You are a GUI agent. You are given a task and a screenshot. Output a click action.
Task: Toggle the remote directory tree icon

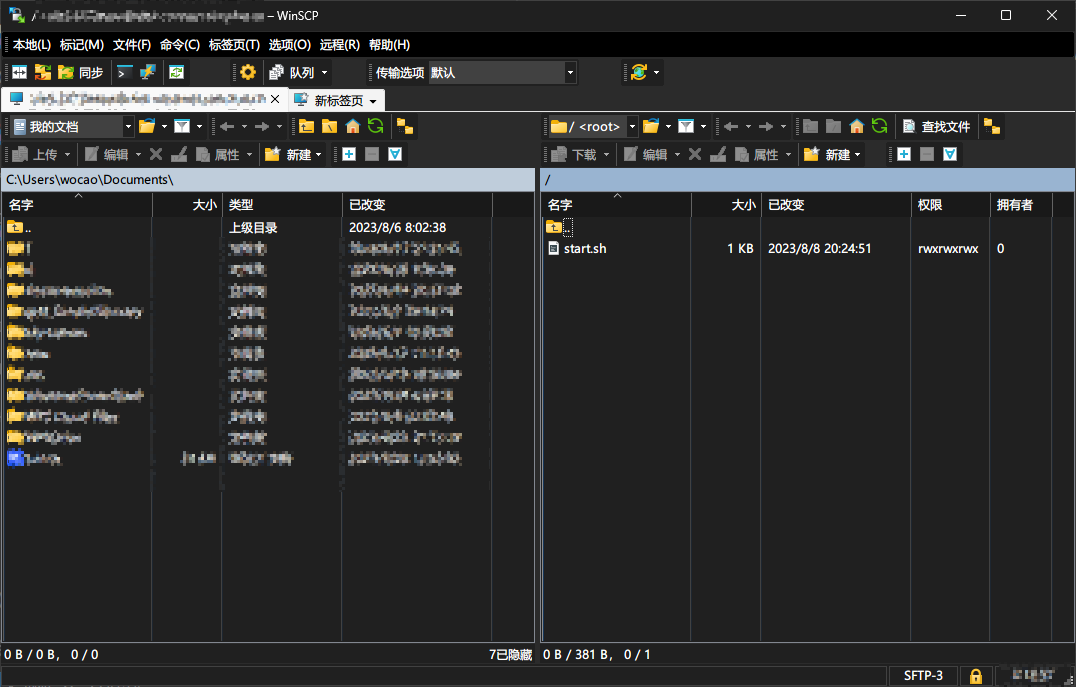point(991,126)
